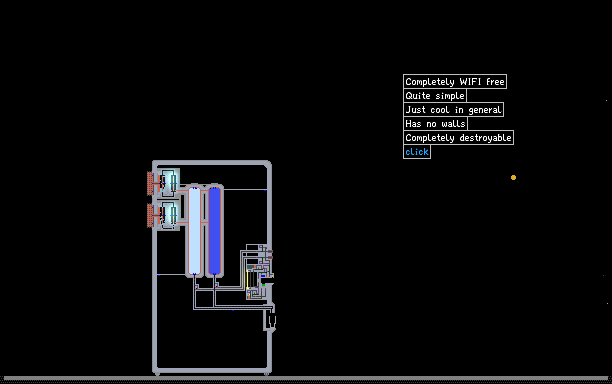612x384 pixels.
Task: Click the small orange dot particle
Action: point(513,178)
